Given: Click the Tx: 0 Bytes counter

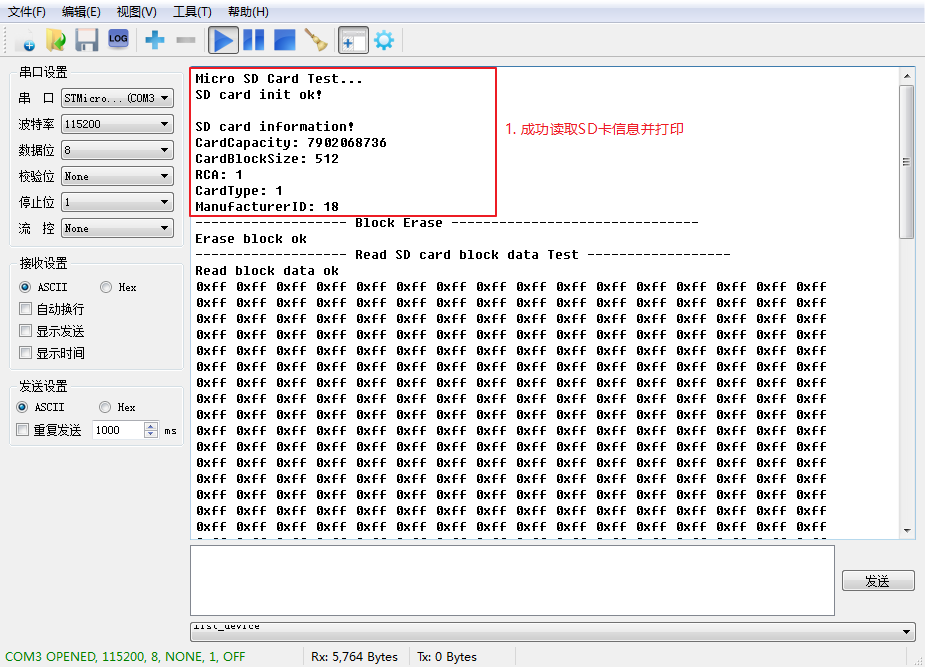Looking at the screenshot, I should [x=447, y=656].
